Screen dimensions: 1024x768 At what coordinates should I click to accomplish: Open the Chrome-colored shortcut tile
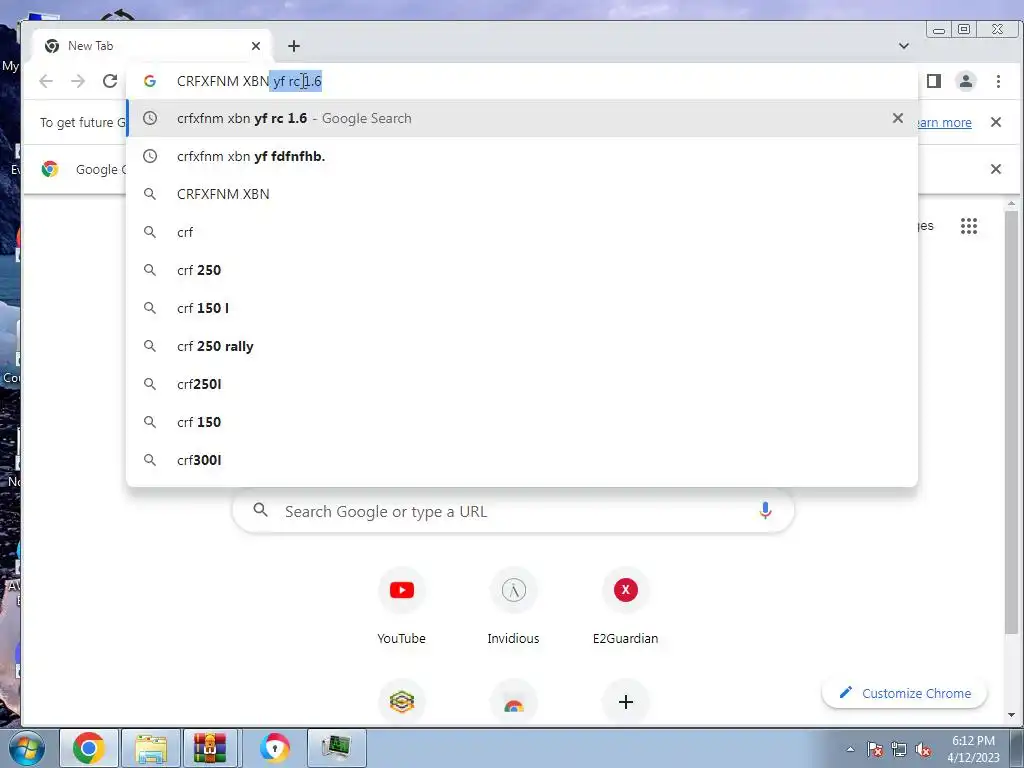(x=513, y=703)
